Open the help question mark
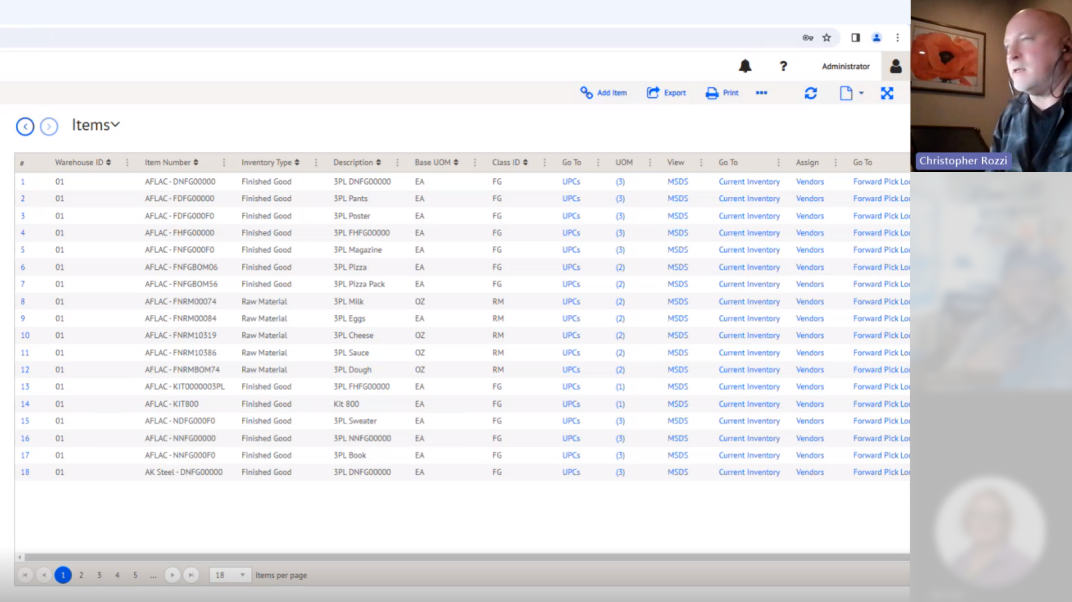Image resolution: width=1072 pixels, height=602 pixels. tap(783, 66)
